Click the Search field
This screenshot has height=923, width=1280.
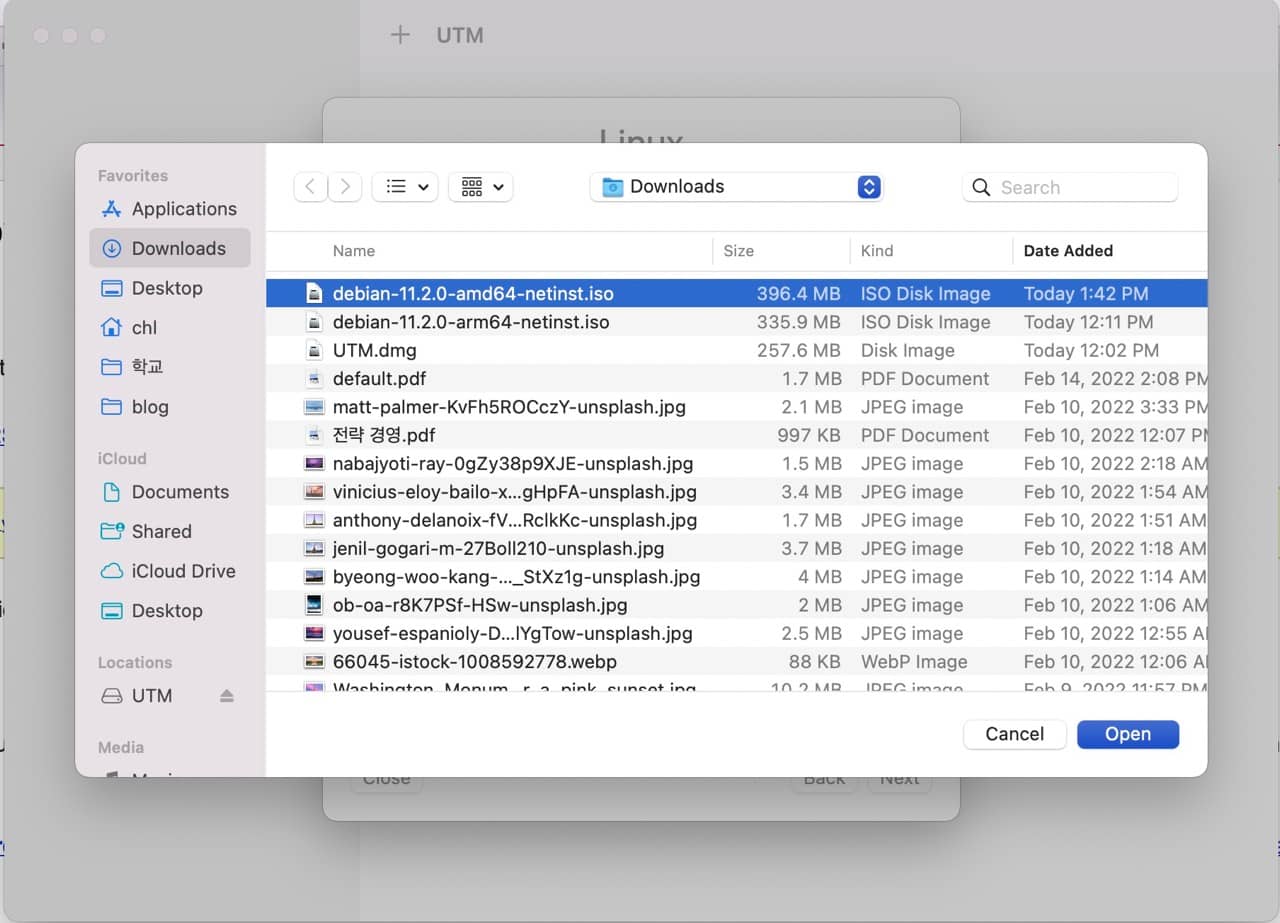tap(1070, 187)
